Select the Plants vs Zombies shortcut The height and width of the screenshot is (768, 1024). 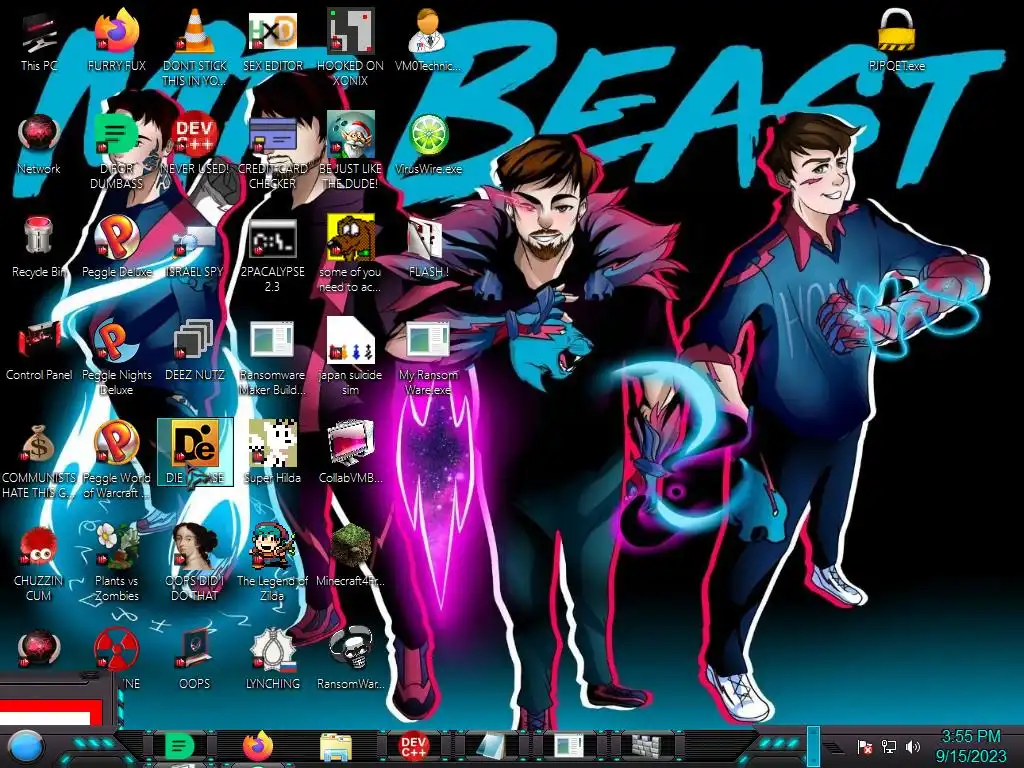[x=116, y=562]
